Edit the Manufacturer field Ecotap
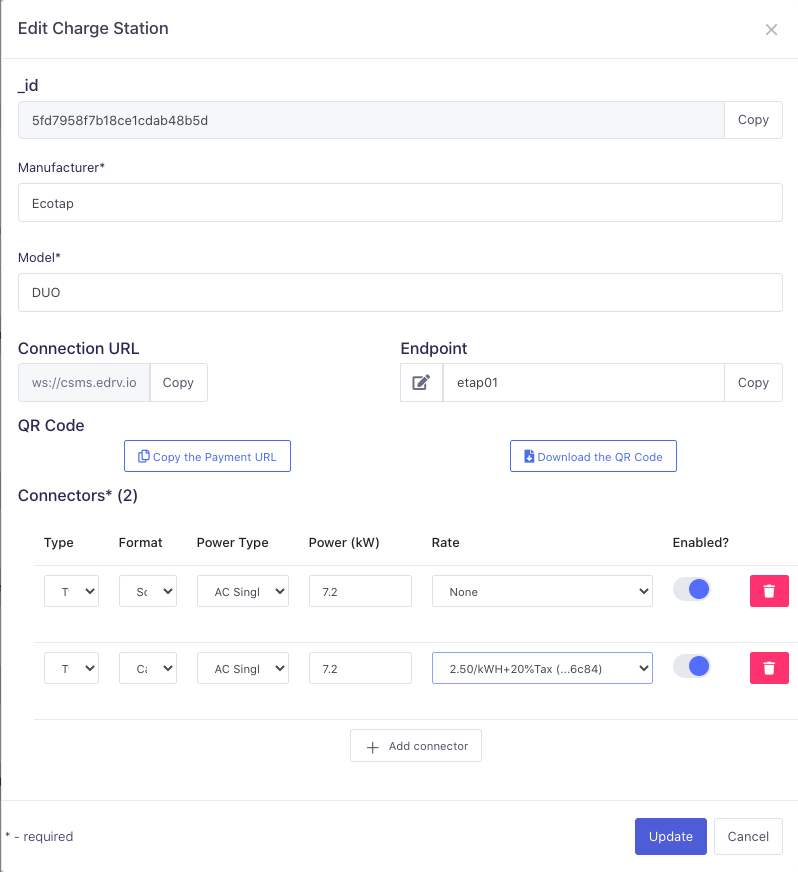798x872 pixels. tap(400, 202)
